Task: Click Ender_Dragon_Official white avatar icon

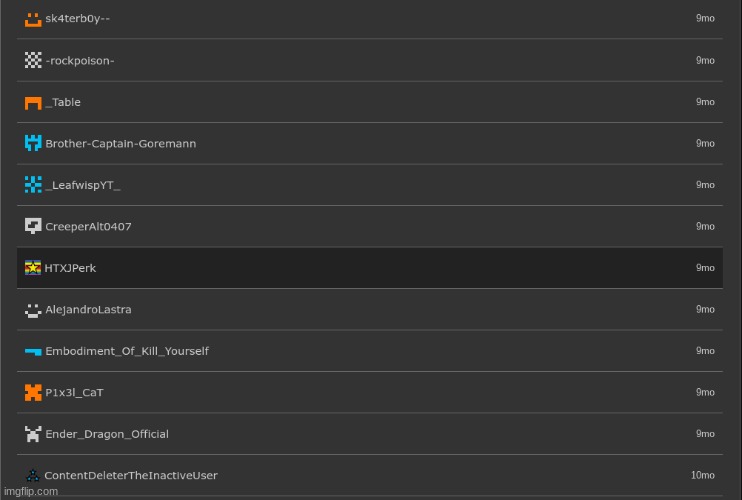Action: pos(33,434)
